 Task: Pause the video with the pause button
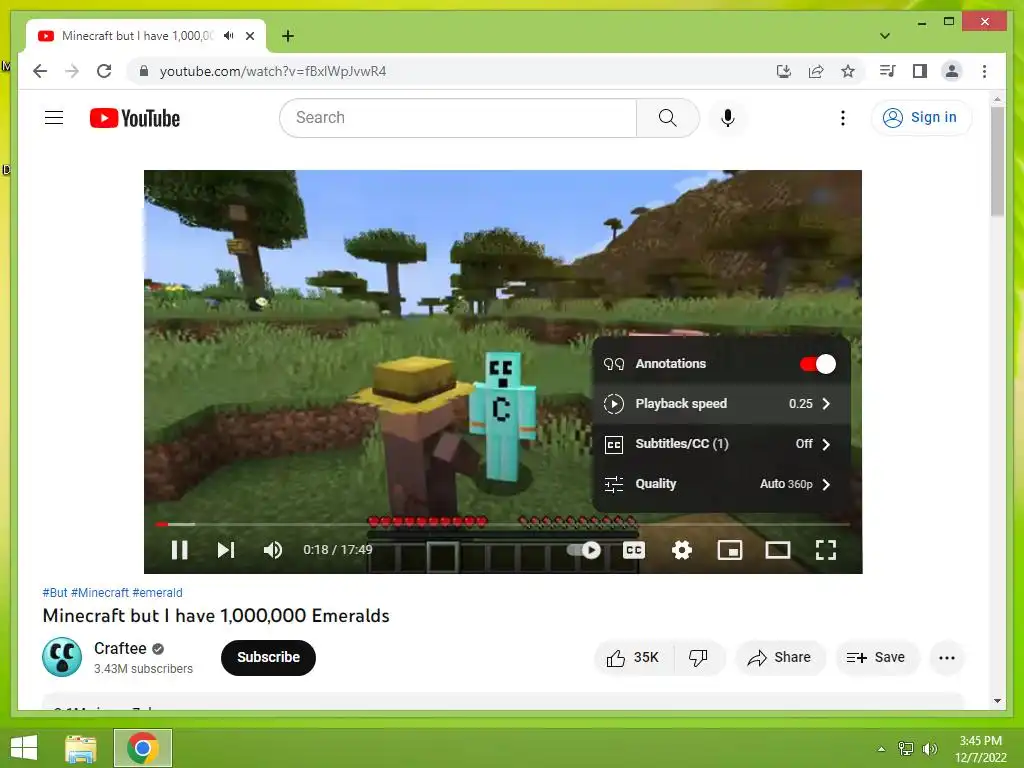pos(180,550)
